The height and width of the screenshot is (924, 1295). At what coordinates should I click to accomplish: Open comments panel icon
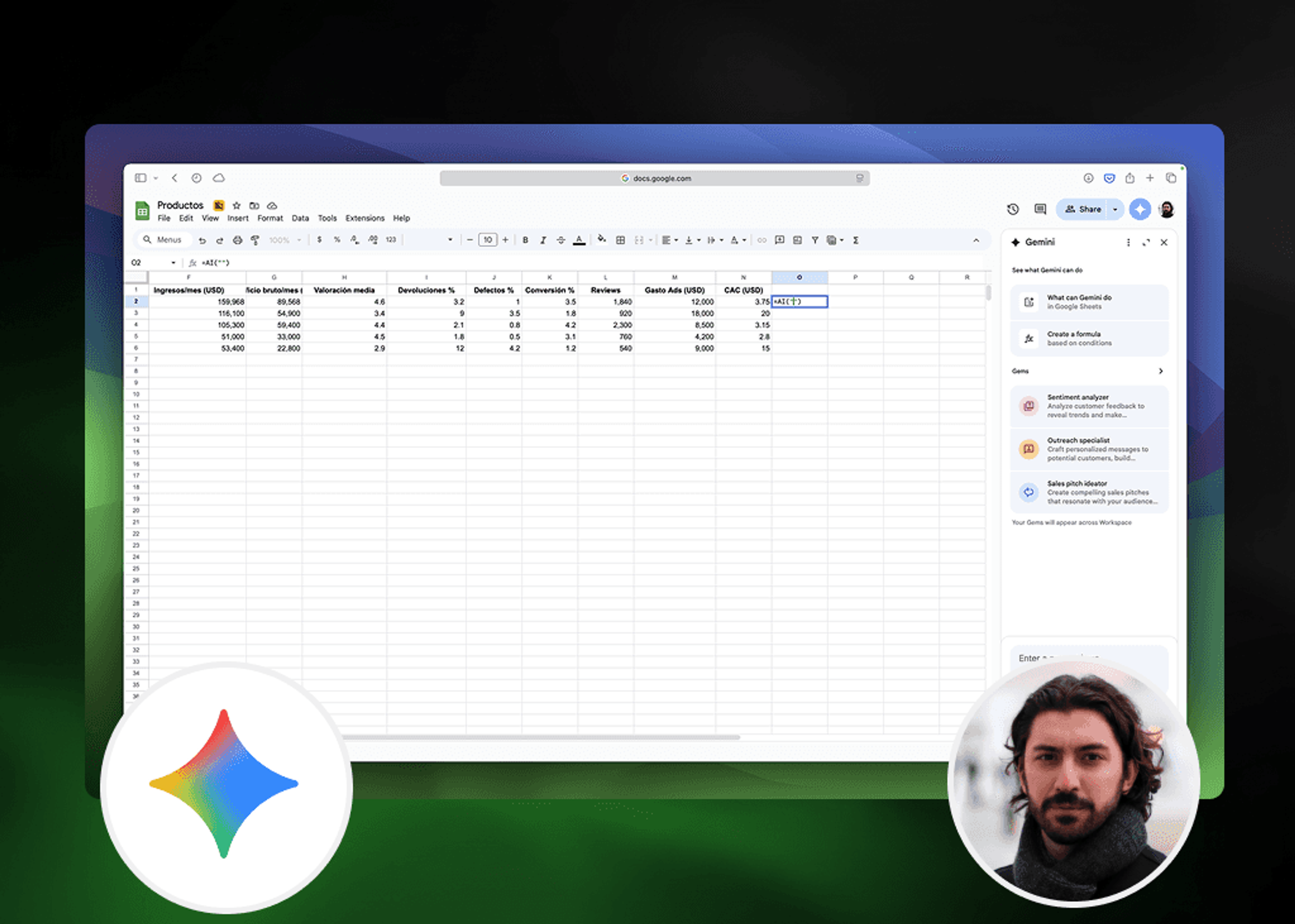[1040, 209]
